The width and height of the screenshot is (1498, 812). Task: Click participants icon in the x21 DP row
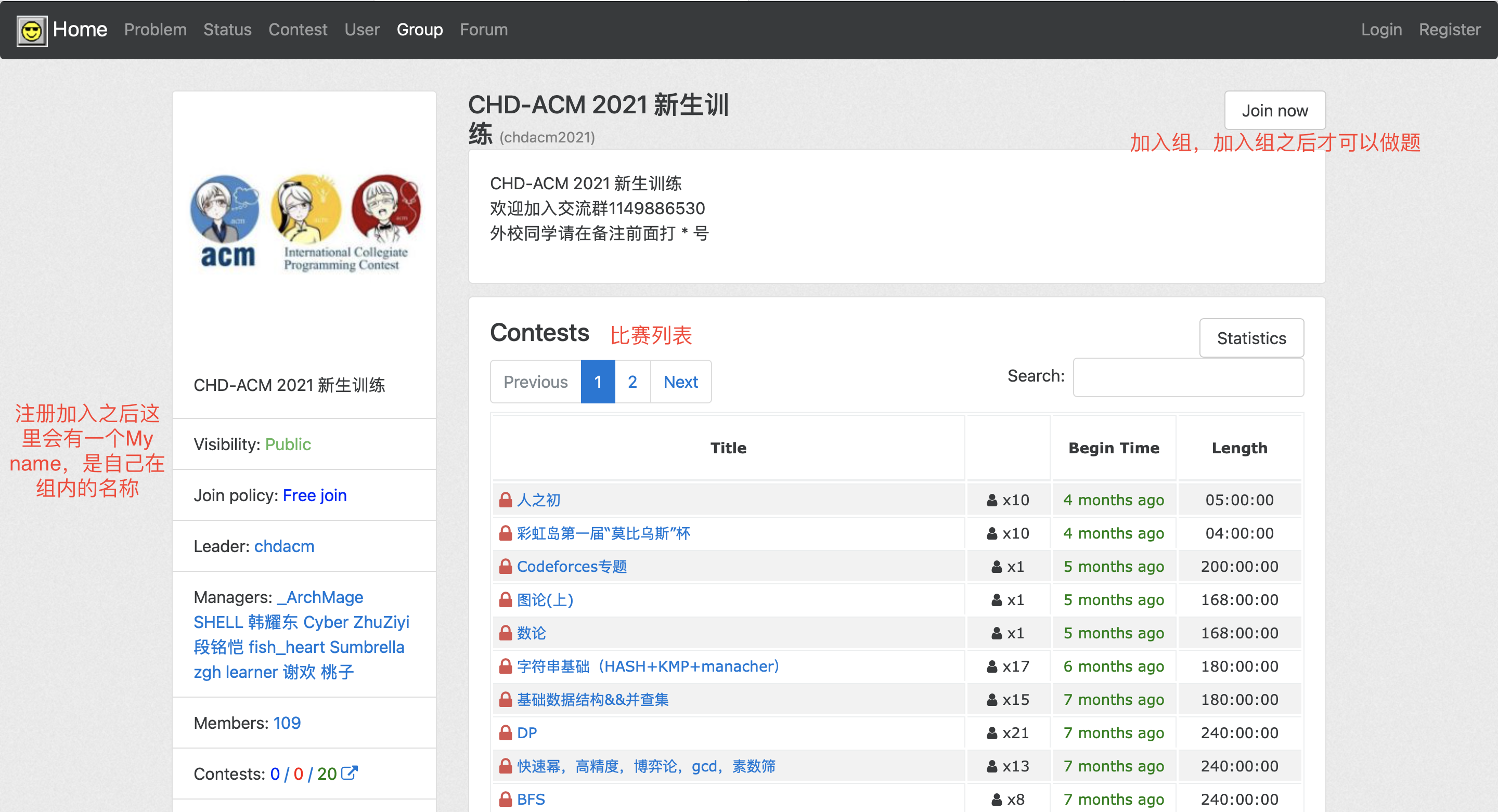(x=992, y=732)
